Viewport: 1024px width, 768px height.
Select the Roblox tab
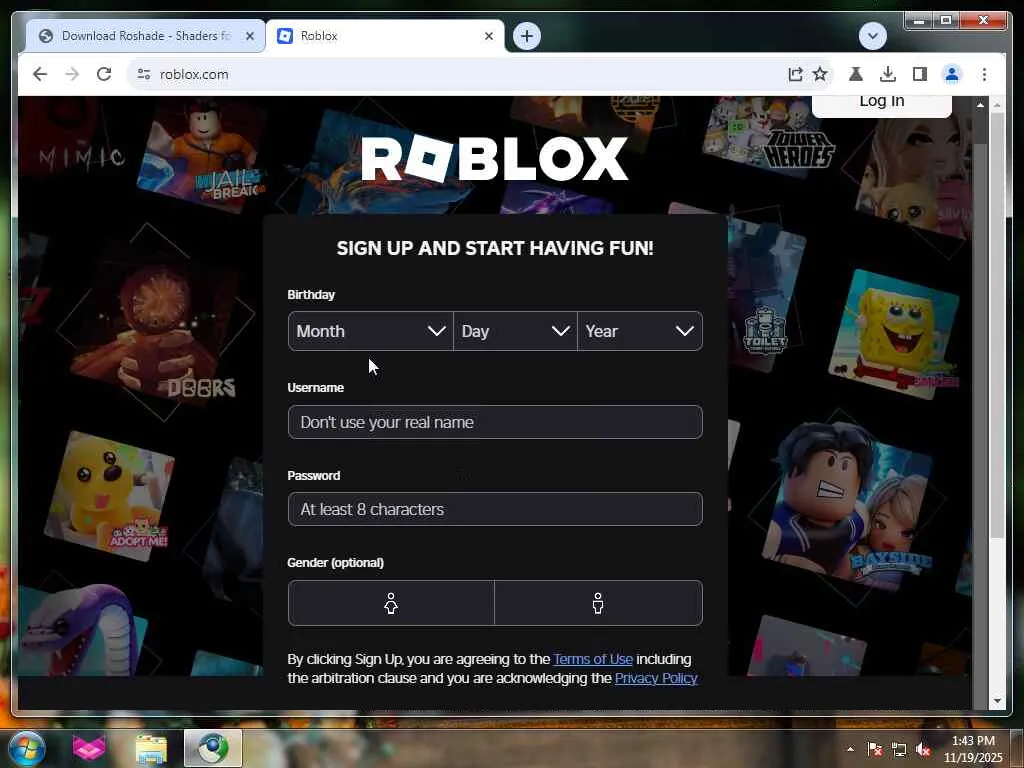pyautogui.click(x=385, y=36)
